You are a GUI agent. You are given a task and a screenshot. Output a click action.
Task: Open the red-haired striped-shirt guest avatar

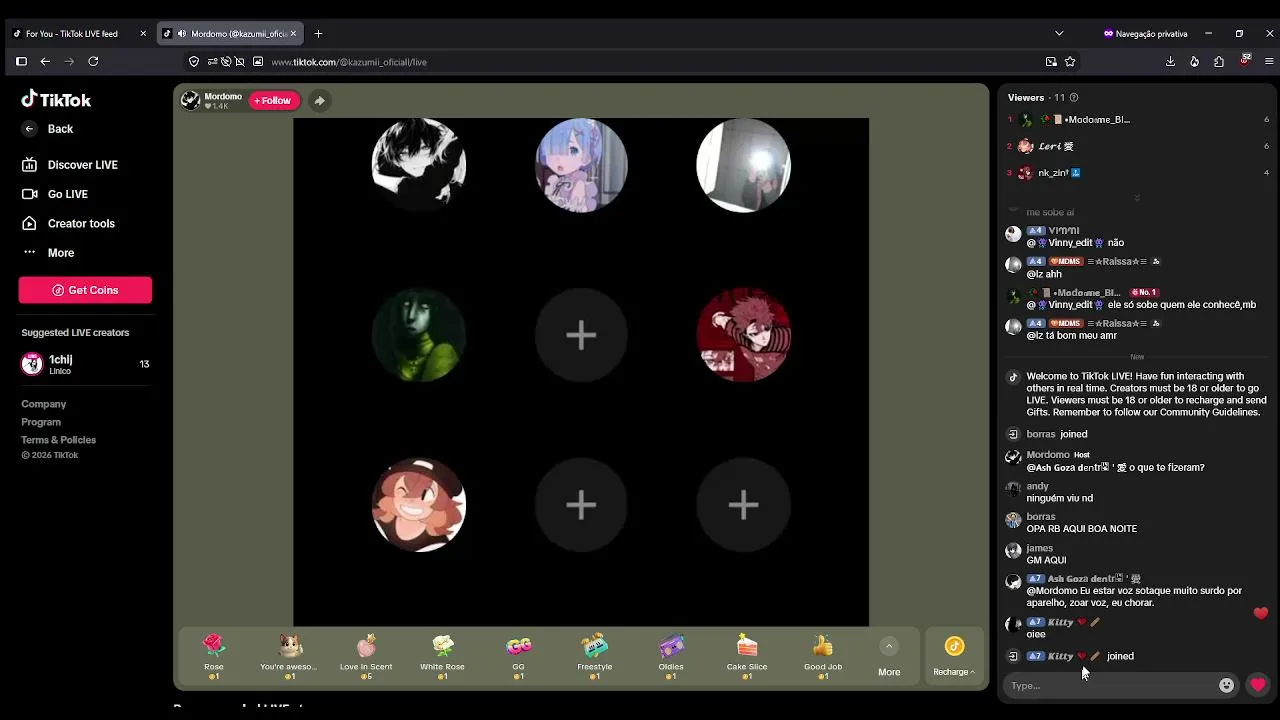[x=743, y=335]
